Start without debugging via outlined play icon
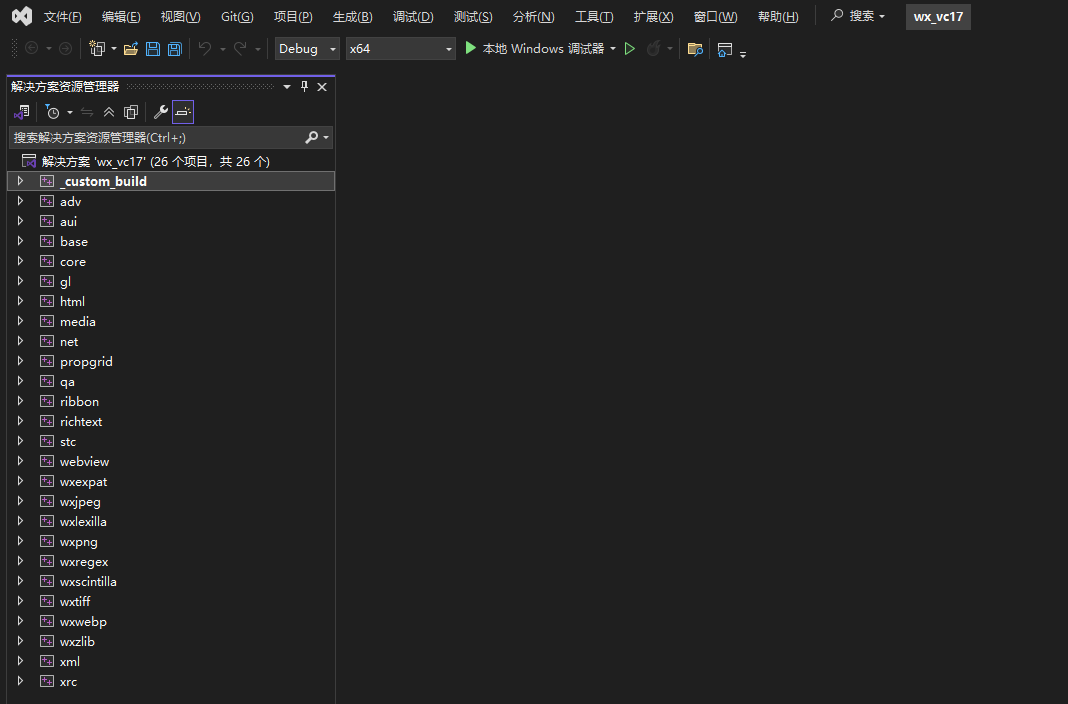The image size is (1068, 704). pos(630,49)
